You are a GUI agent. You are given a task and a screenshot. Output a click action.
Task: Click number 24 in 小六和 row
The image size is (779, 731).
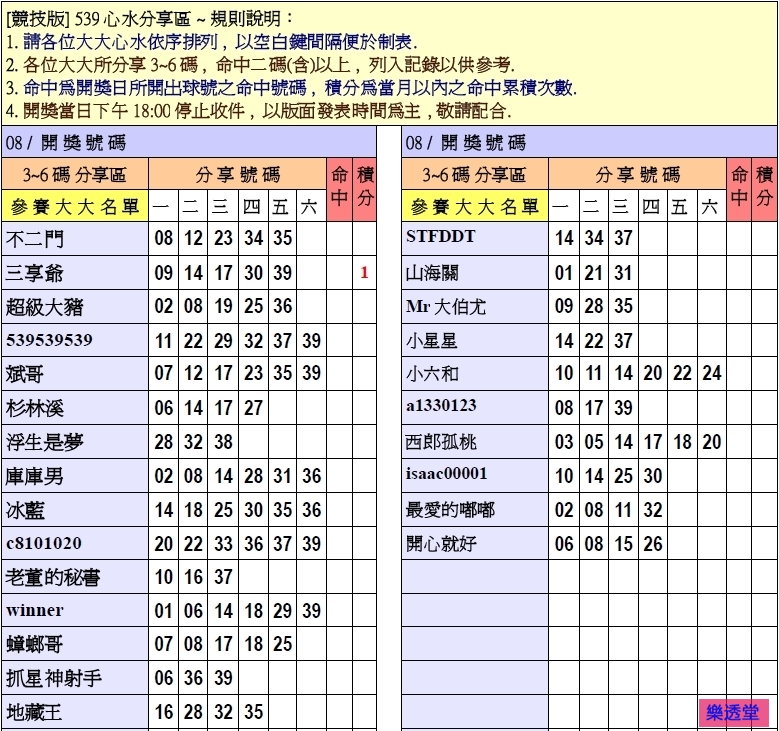tap(712, 373)
